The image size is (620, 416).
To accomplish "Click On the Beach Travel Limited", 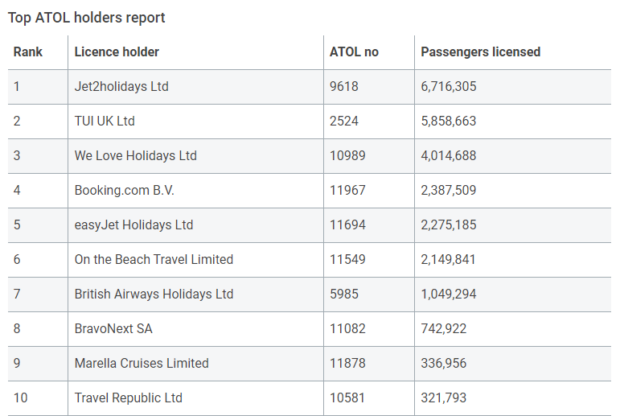I will coord(153,259).
